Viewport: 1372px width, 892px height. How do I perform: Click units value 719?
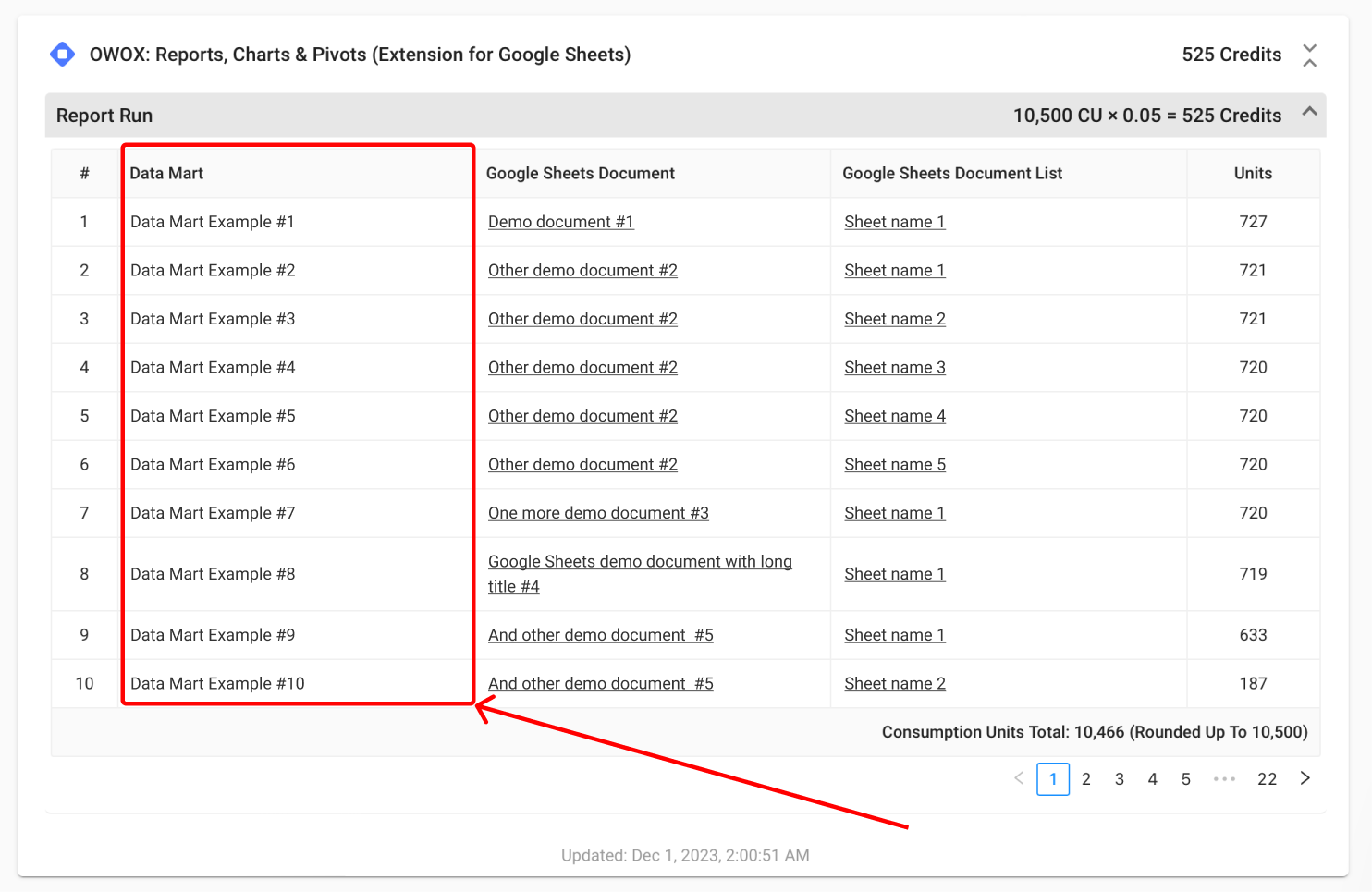[1253, 574]
